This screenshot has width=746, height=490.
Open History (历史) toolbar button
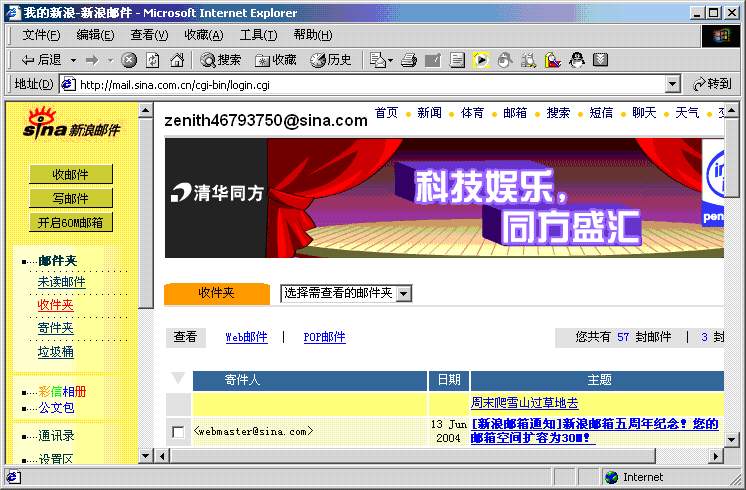tap(331, 60)
